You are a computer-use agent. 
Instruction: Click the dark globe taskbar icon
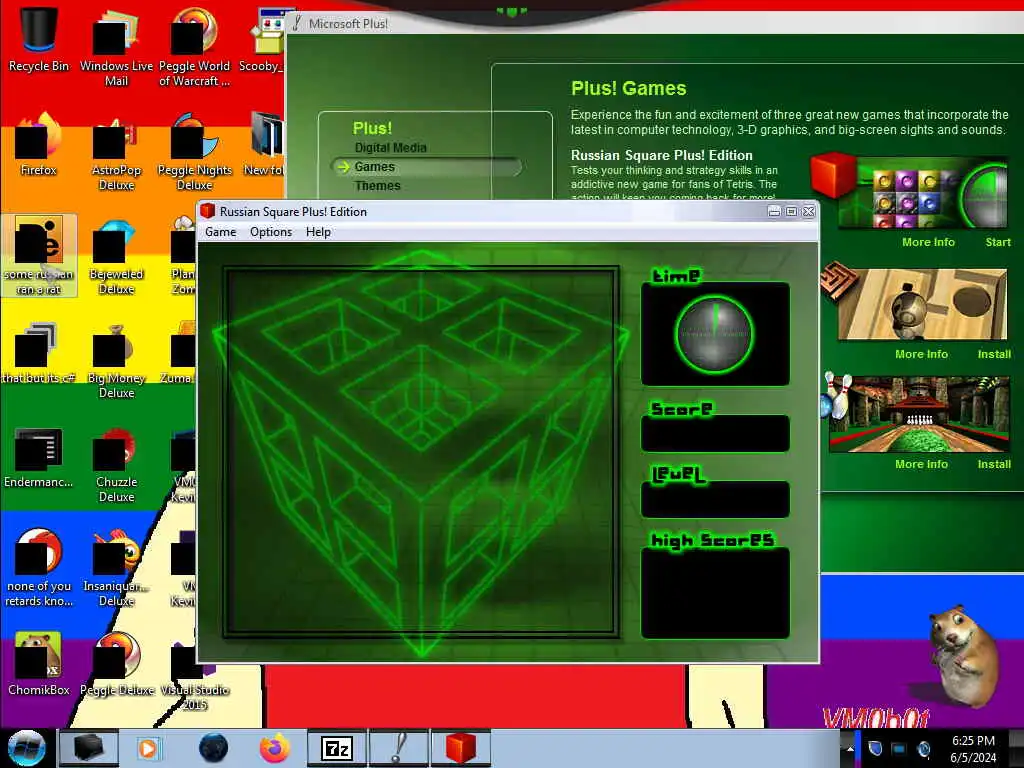213,748
